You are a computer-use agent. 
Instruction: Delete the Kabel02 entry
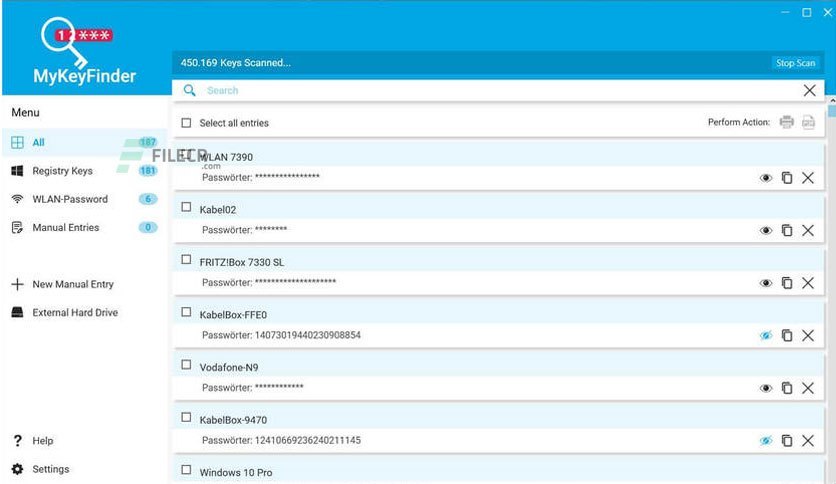(x=808, y=230)
